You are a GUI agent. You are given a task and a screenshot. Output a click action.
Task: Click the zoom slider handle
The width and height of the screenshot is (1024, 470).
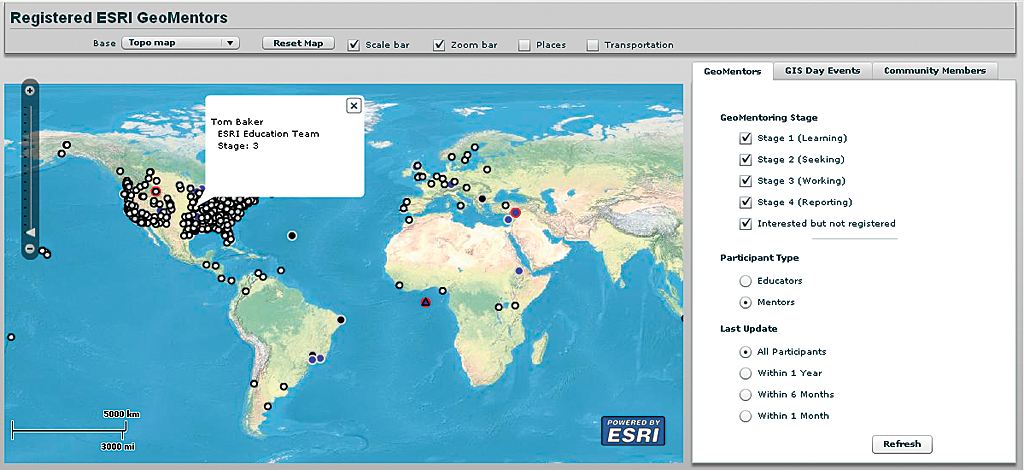(x=30, y=231)
